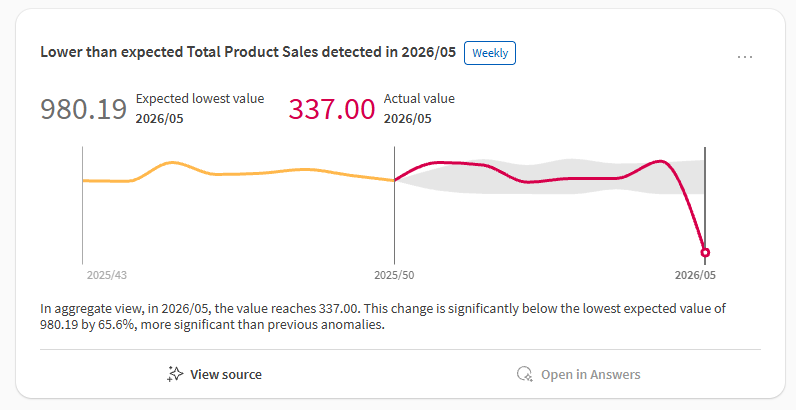Click the 2025/50 axis label
796x410 pixels.
[x=394, y=274]
